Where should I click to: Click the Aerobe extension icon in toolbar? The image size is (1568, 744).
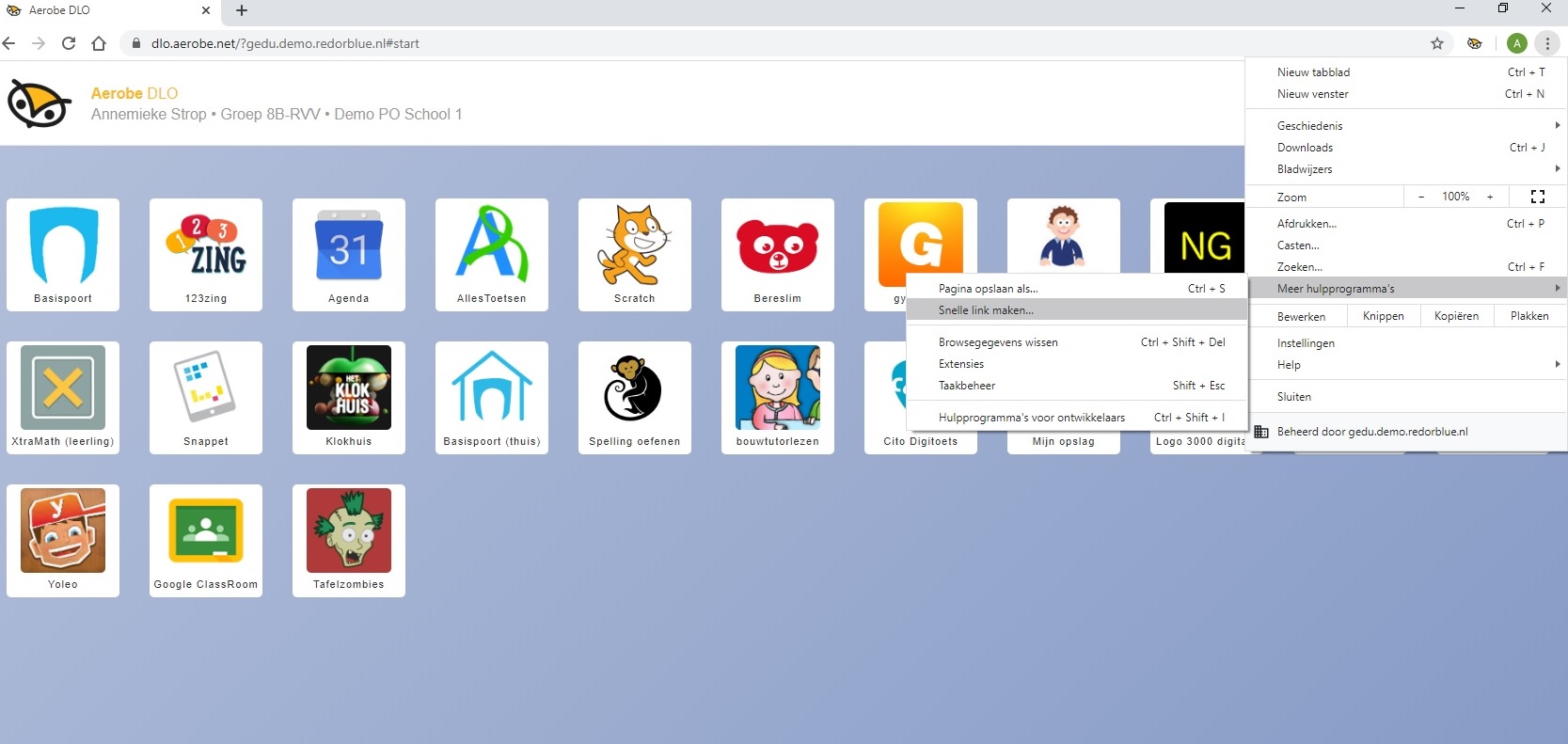pyautogui.click(x=1475, y=43)
